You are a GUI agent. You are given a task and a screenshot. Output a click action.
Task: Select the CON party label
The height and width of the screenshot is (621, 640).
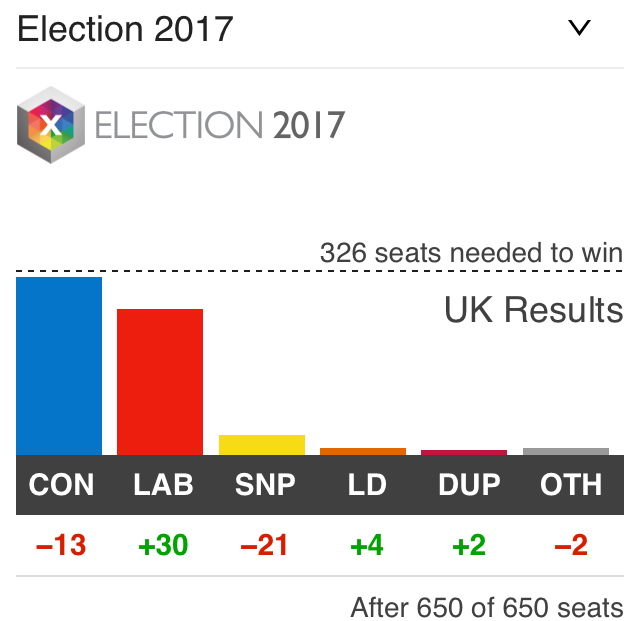click(61, 485)
